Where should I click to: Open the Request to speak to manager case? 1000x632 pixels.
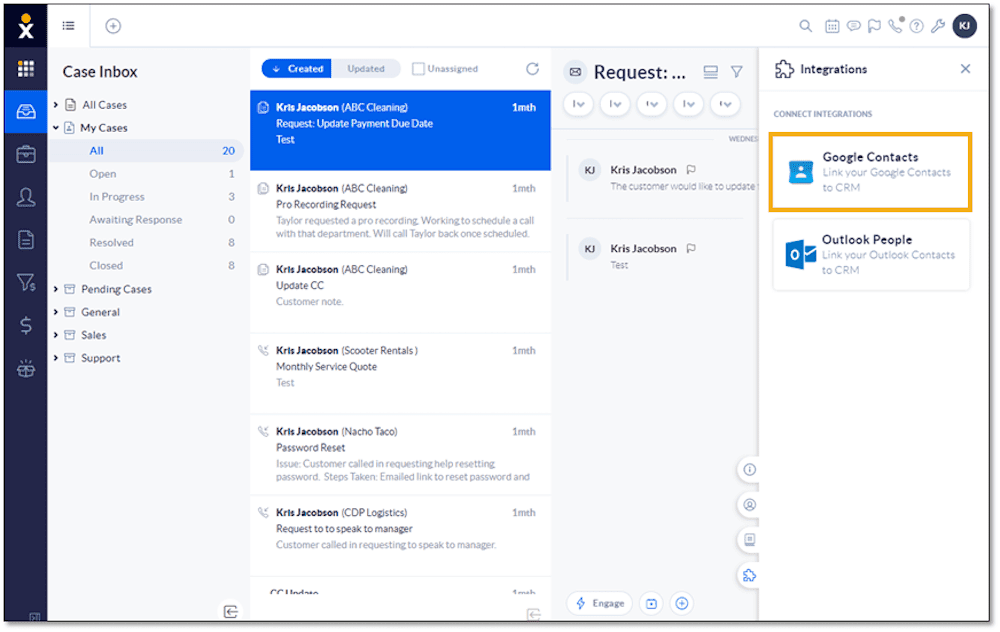(401, 535)
